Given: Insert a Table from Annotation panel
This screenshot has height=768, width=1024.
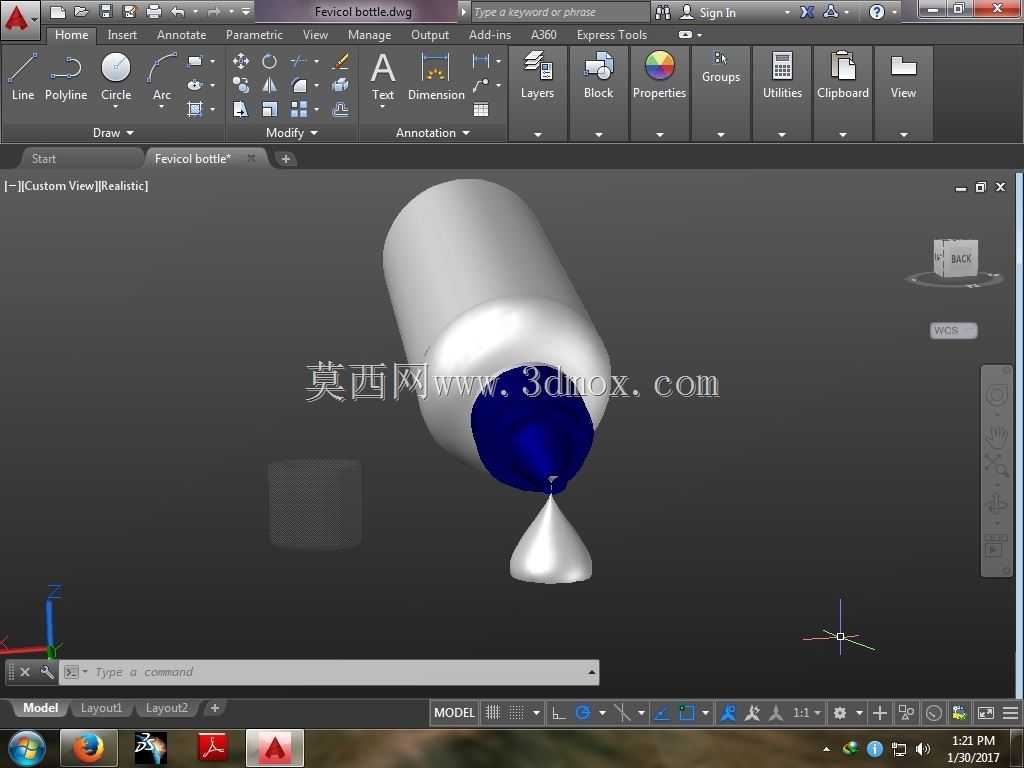Looking at the screenshot, I should click(481, 109).
